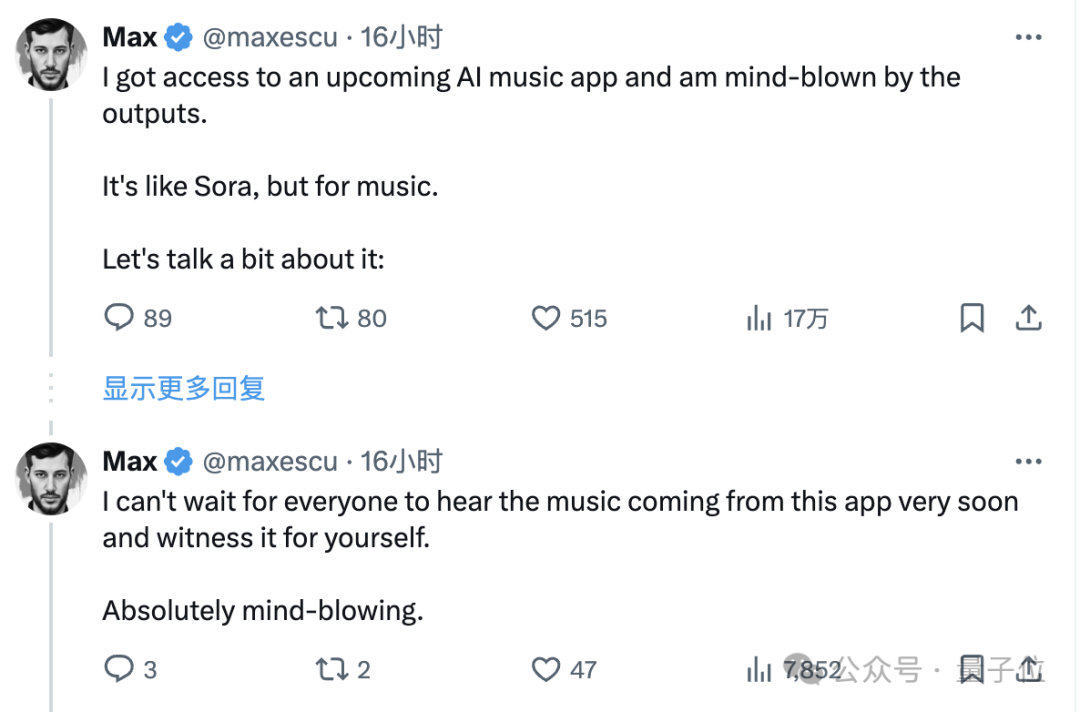Image resolution: width=1080 pixels, height=712 pixels.
Task: Open Max's profile picture on first tweet
Action: [52, 54]
